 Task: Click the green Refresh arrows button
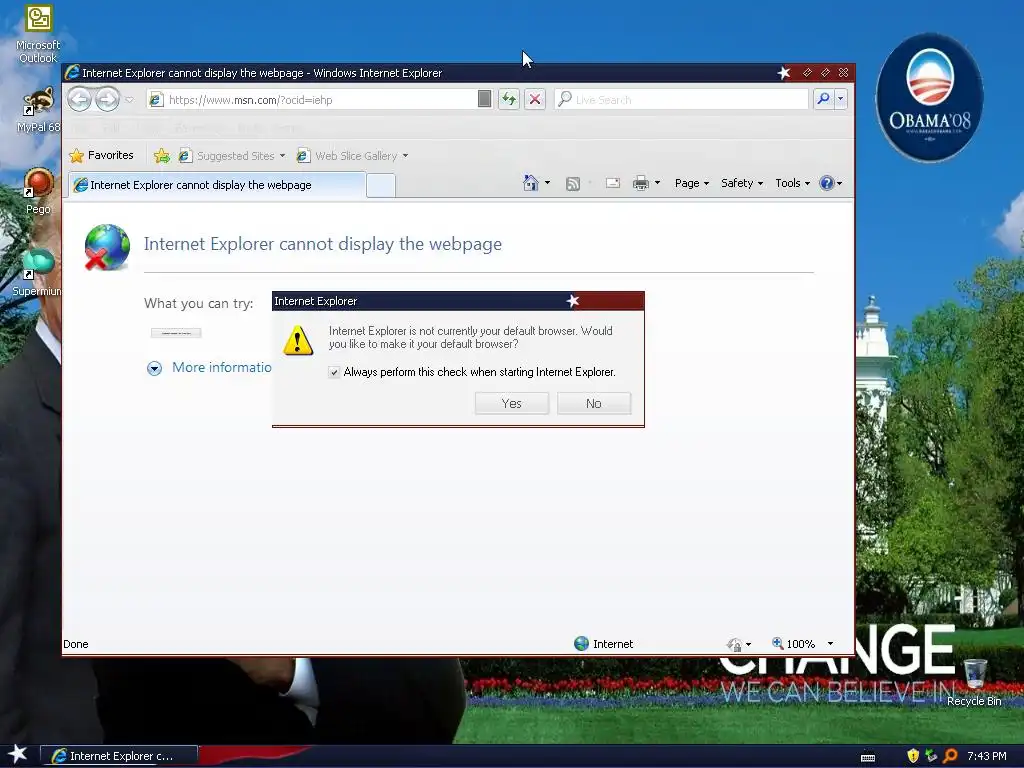(x=508, y=99)
